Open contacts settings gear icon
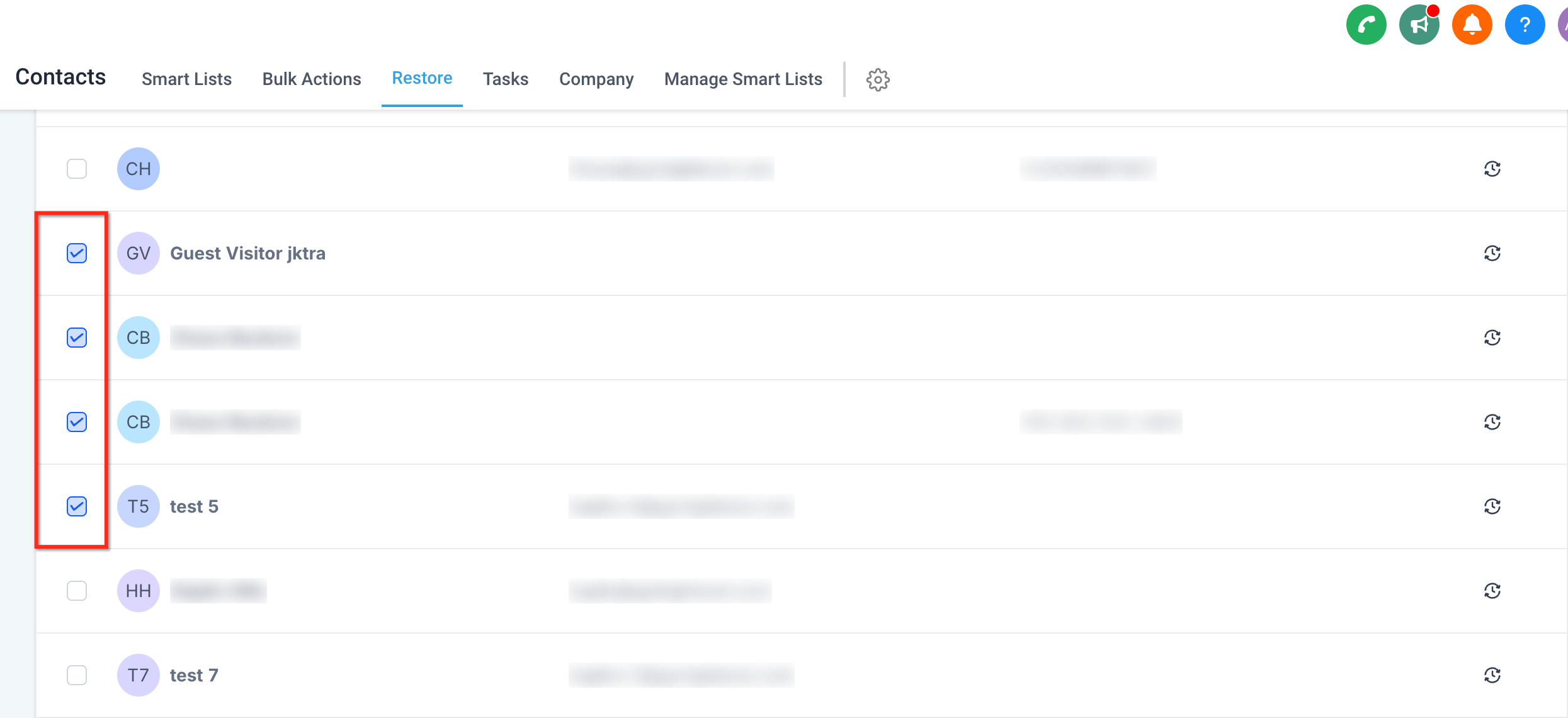The image size is (1568, 718). 878,79
